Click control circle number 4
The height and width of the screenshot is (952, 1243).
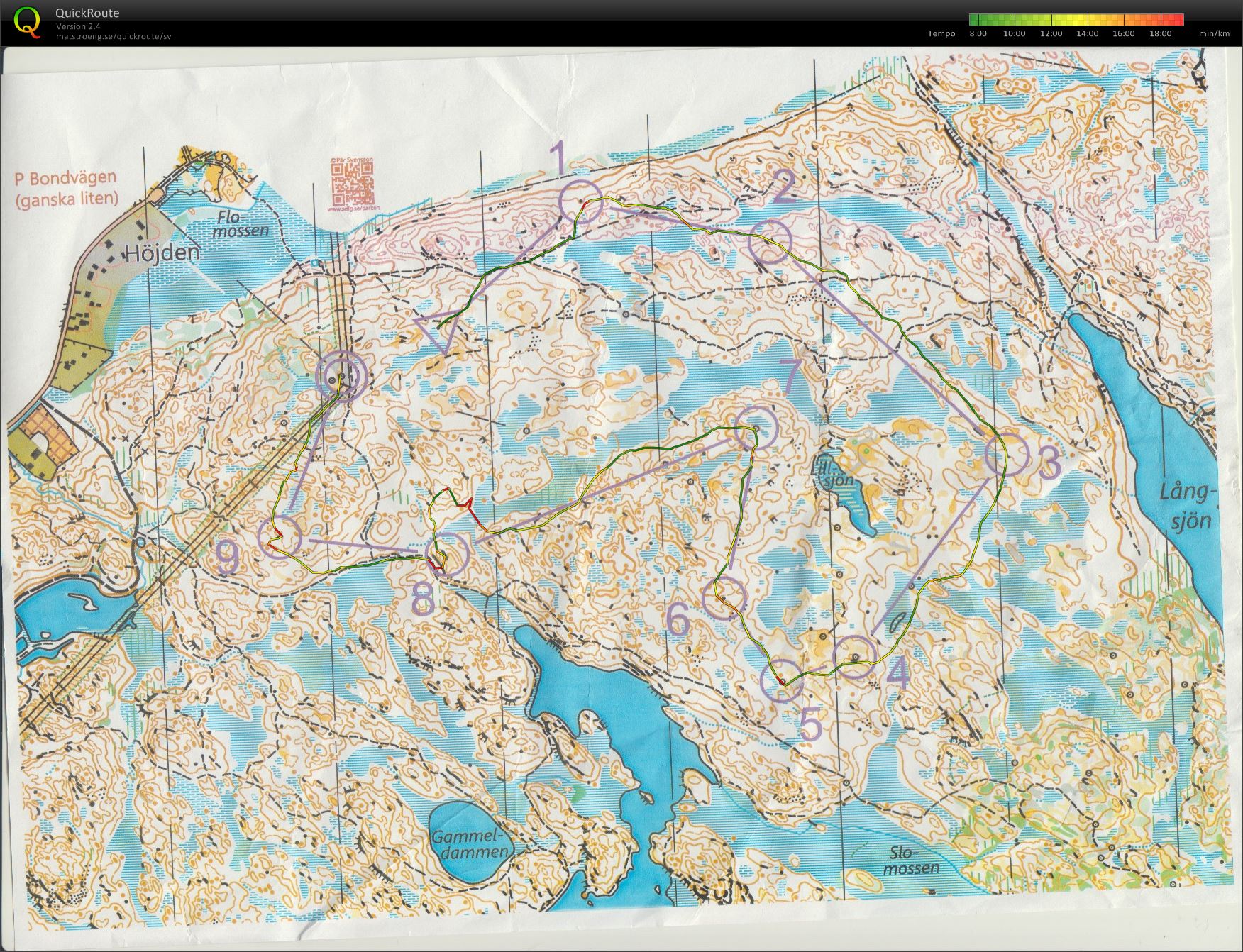coord(856,657)
